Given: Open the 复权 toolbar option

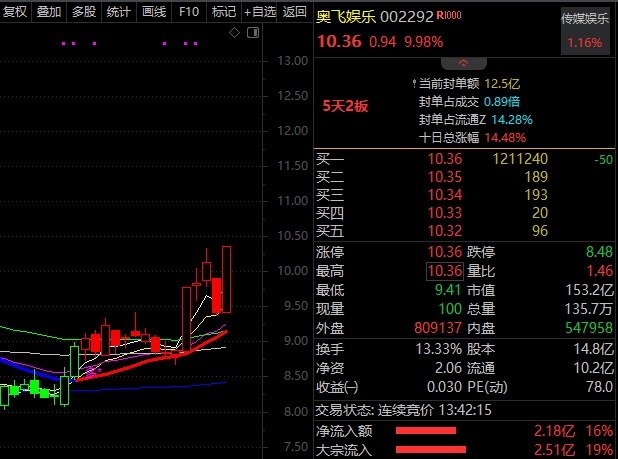Looking at the screenshot, I should pos(15,12).
